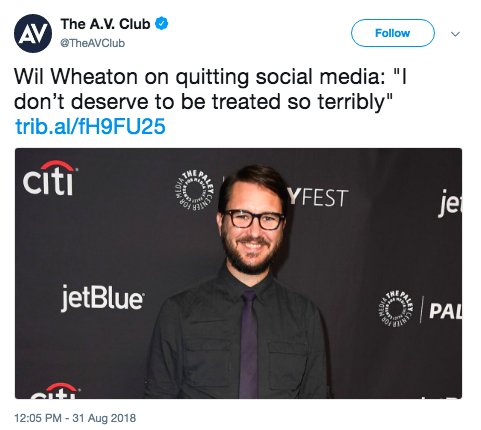Click the partial Citi logo at photo bottom

click(x=55, y=391)
